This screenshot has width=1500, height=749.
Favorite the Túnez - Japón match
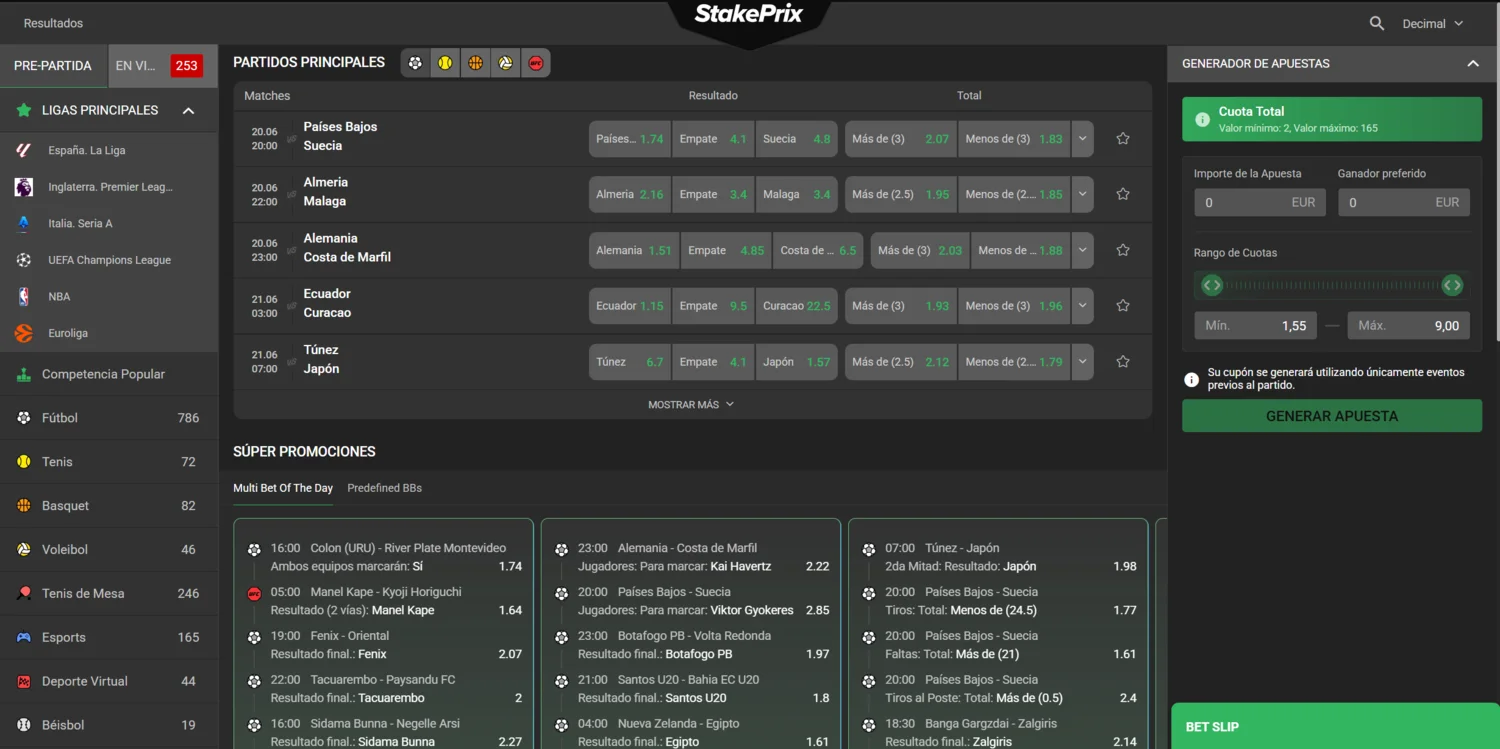[x=1123, y=362]
